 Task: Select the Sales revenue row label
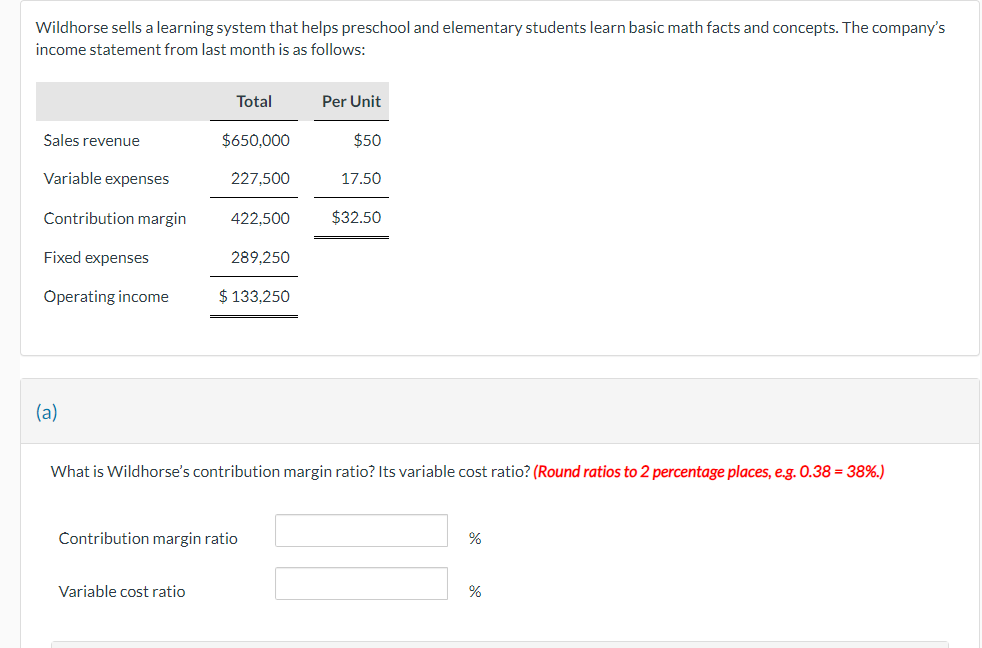tap(89, 140)
